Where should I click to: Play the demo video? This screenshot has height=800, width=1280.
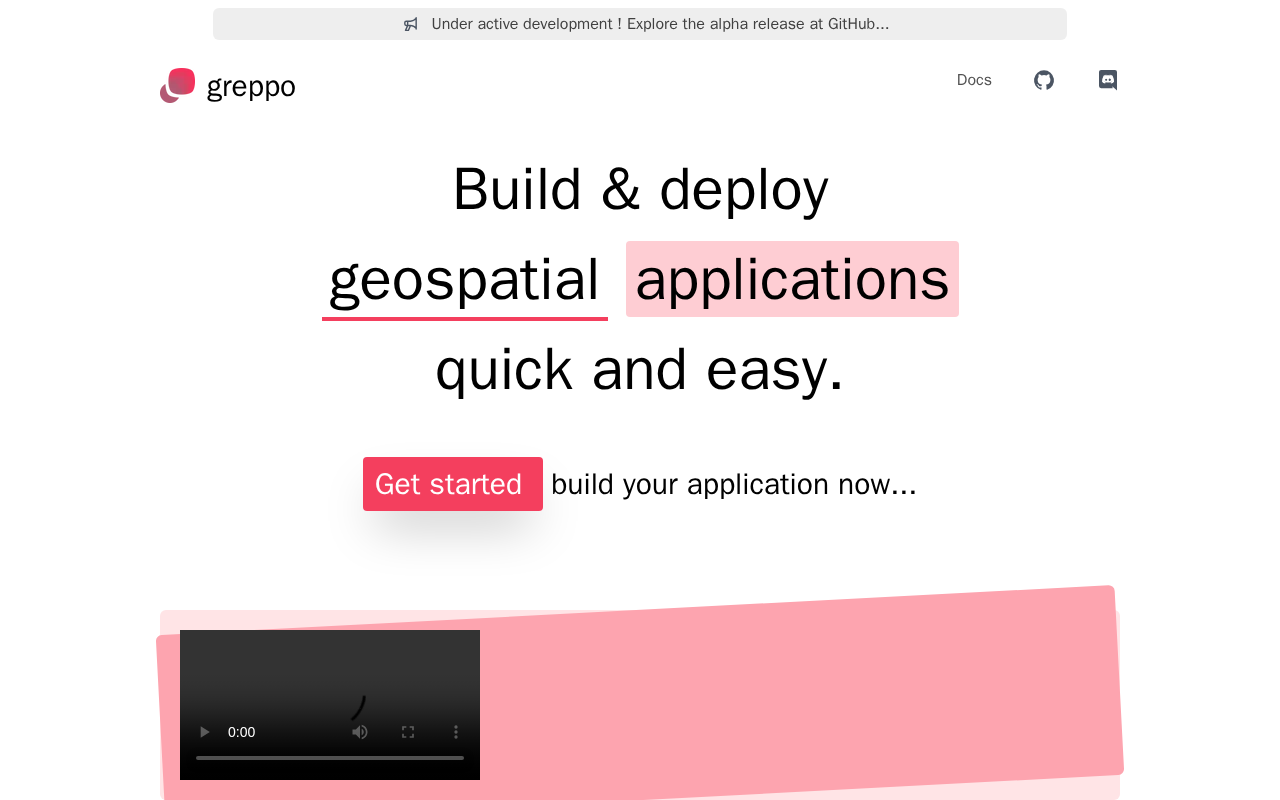coord(204,732)
